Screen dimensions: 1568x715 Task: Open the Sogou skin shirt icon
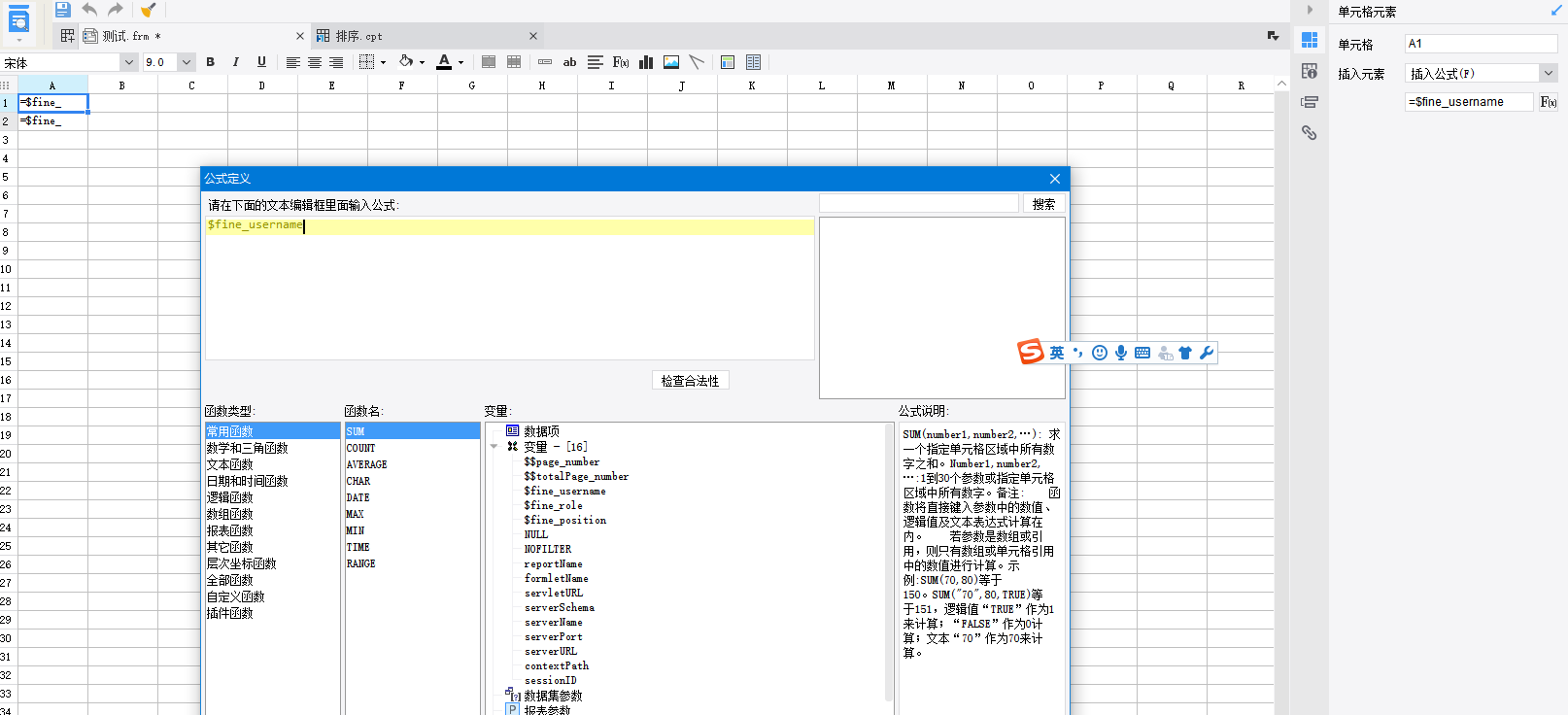click(x=1185, y=353)
